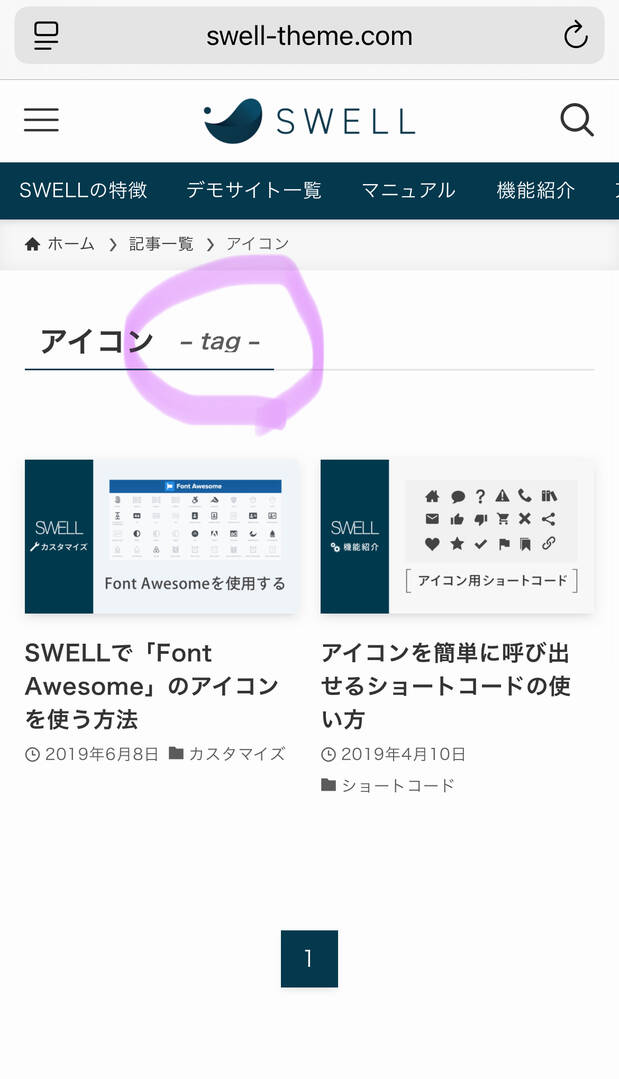Tap the home icon in breadcrumb
619x1079 pixels.
click(33, 244)
